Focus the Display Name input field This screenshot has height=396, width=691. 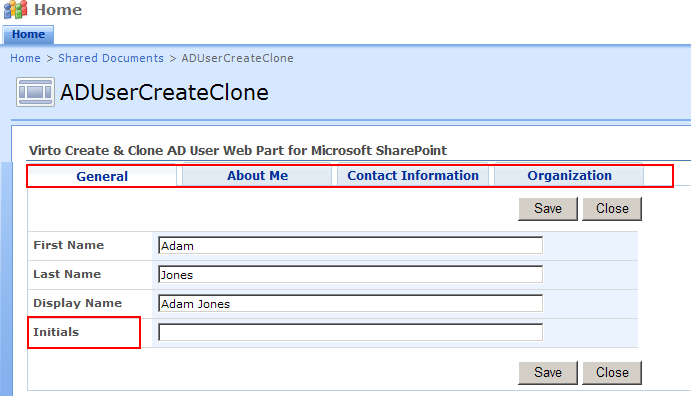[x=350, y=303]
